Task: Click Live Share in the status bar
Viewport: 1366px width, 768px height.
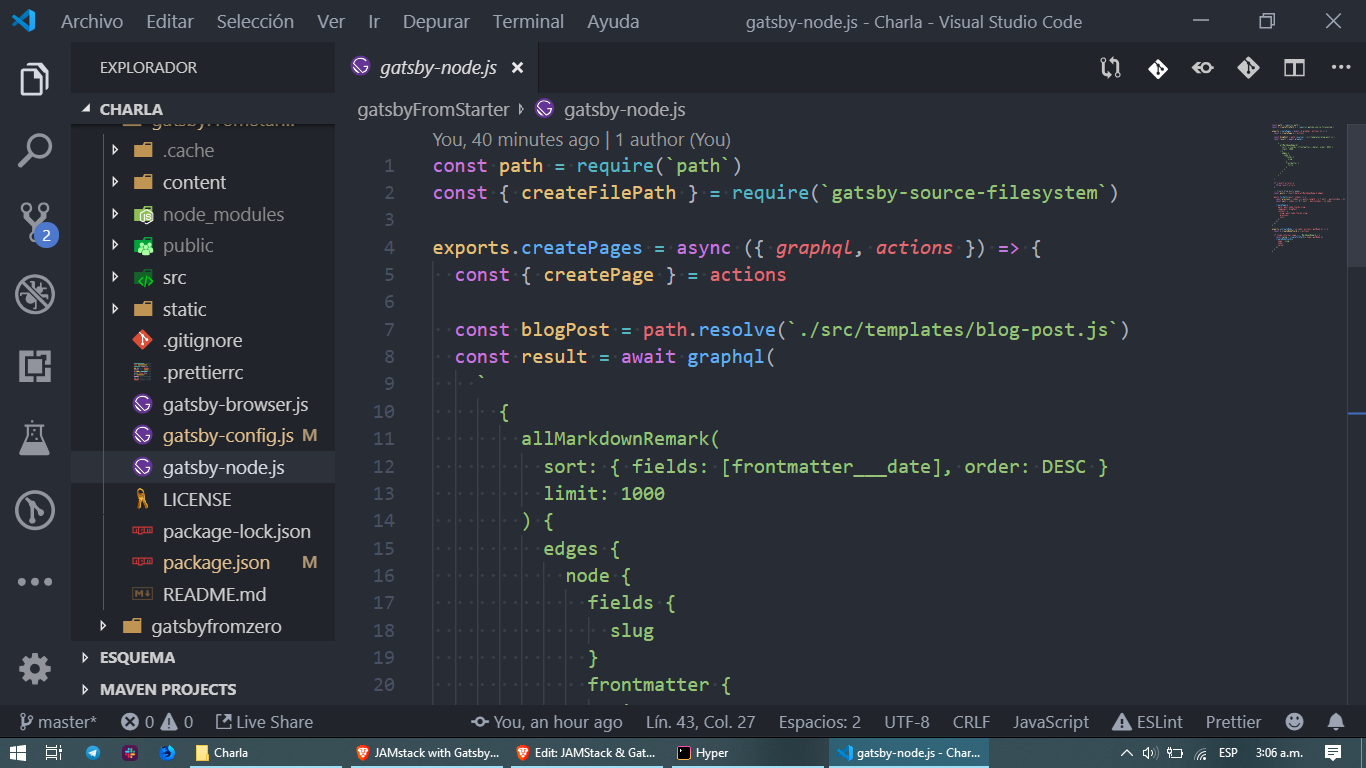Action: point(264,722)
